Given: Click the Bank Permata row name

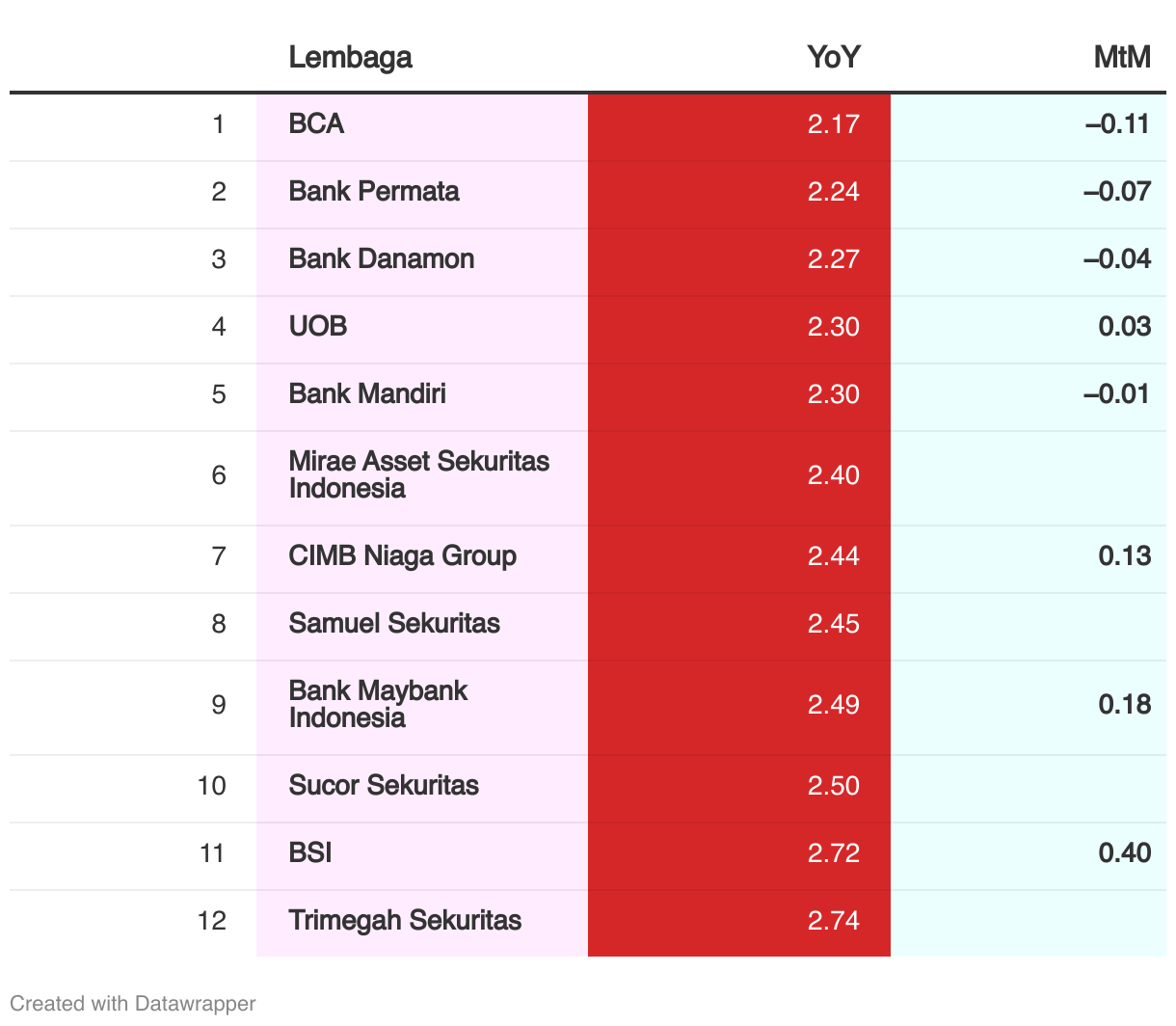Looking at the screenshot, I should tap(374, 192).
